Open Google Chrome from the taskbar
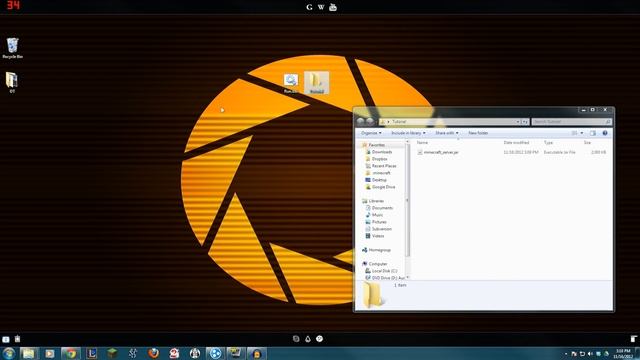This screenshot has height=360, width=640. 71,353
